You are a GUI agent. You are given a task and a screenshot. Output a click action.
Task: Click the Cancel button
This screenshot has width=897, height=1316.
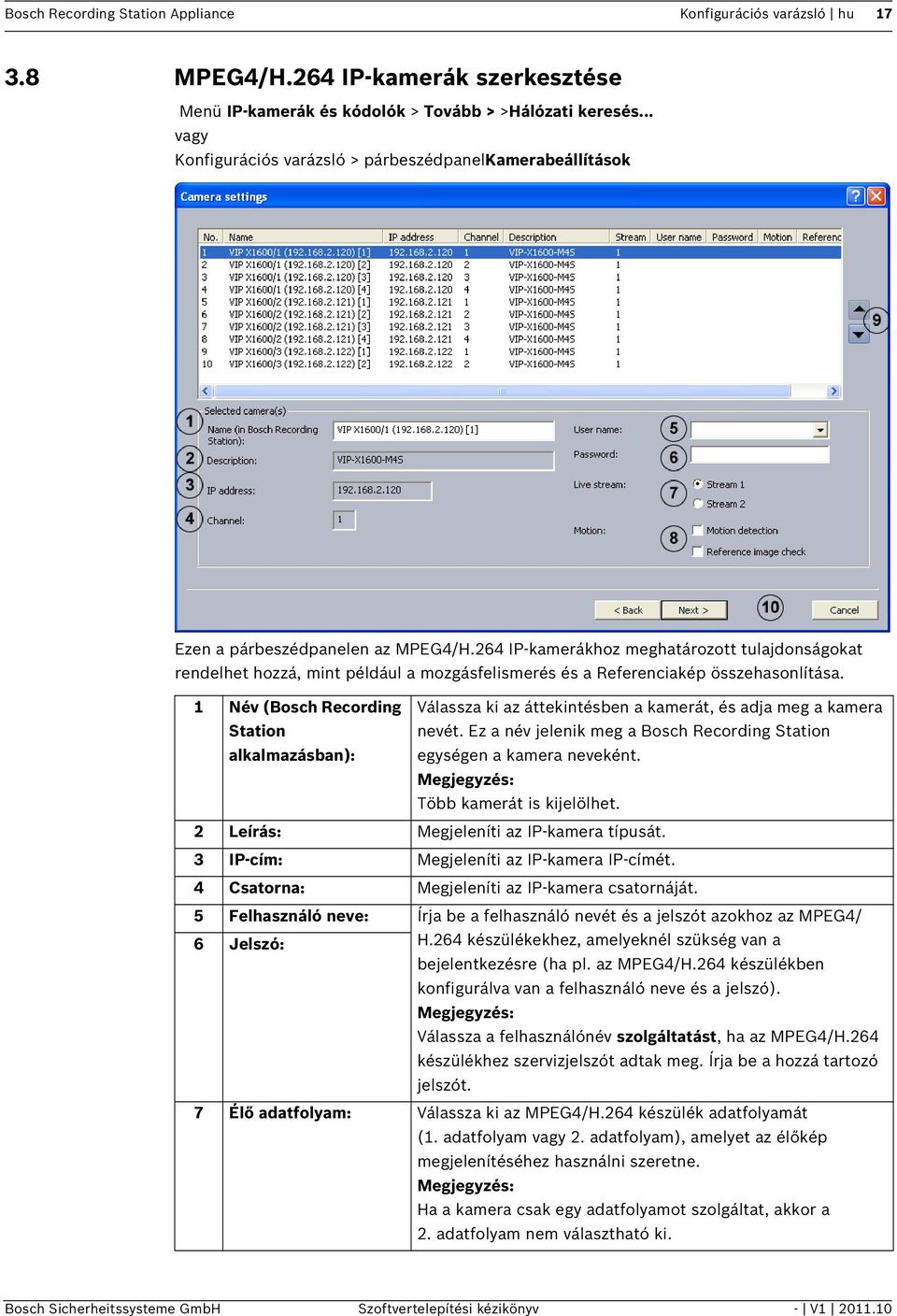(x=844, y=610)
